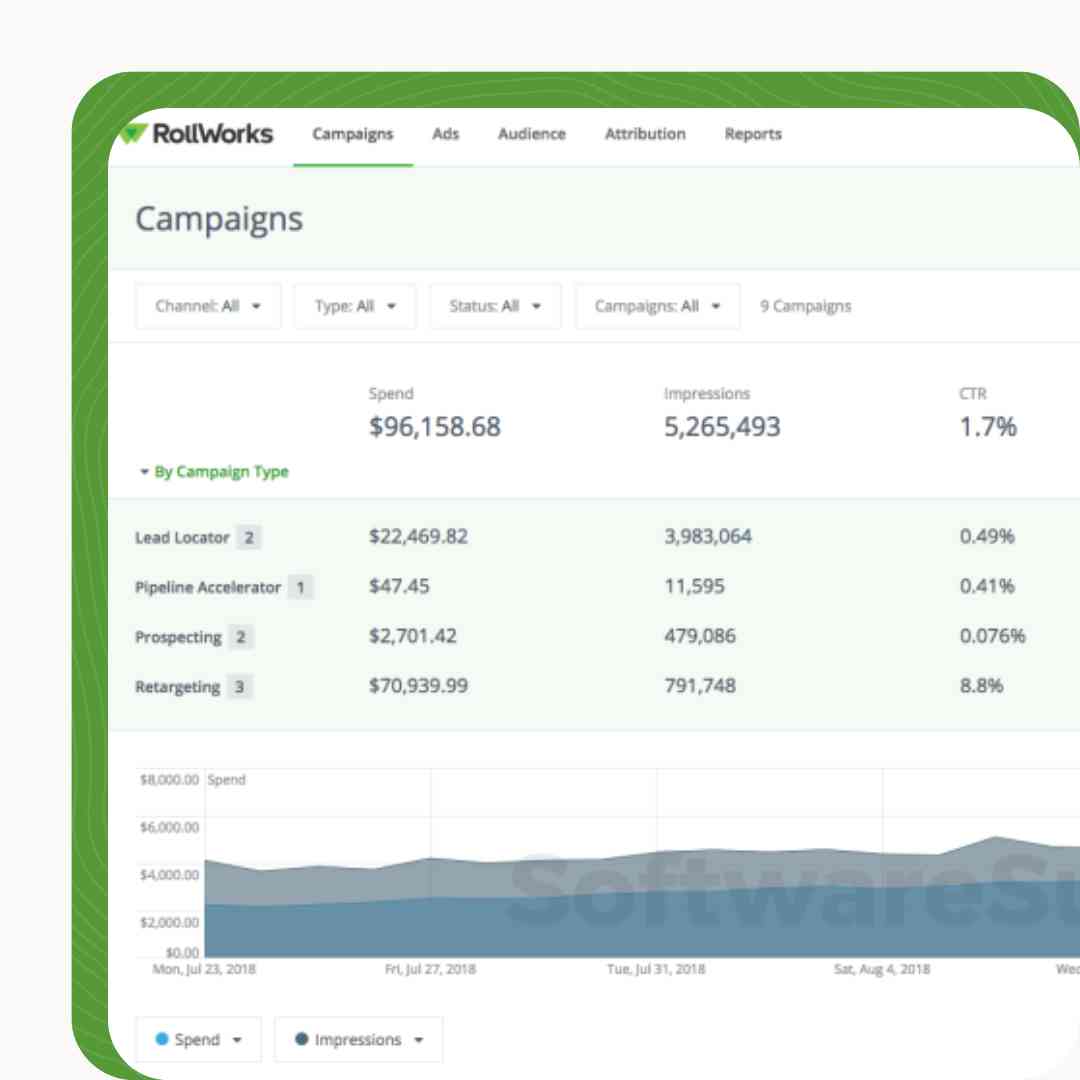Viewport: 1080px width, 1080px height.
Task: Click Prospecting spend $2,701.42
Action: click(x=413, y=636)
